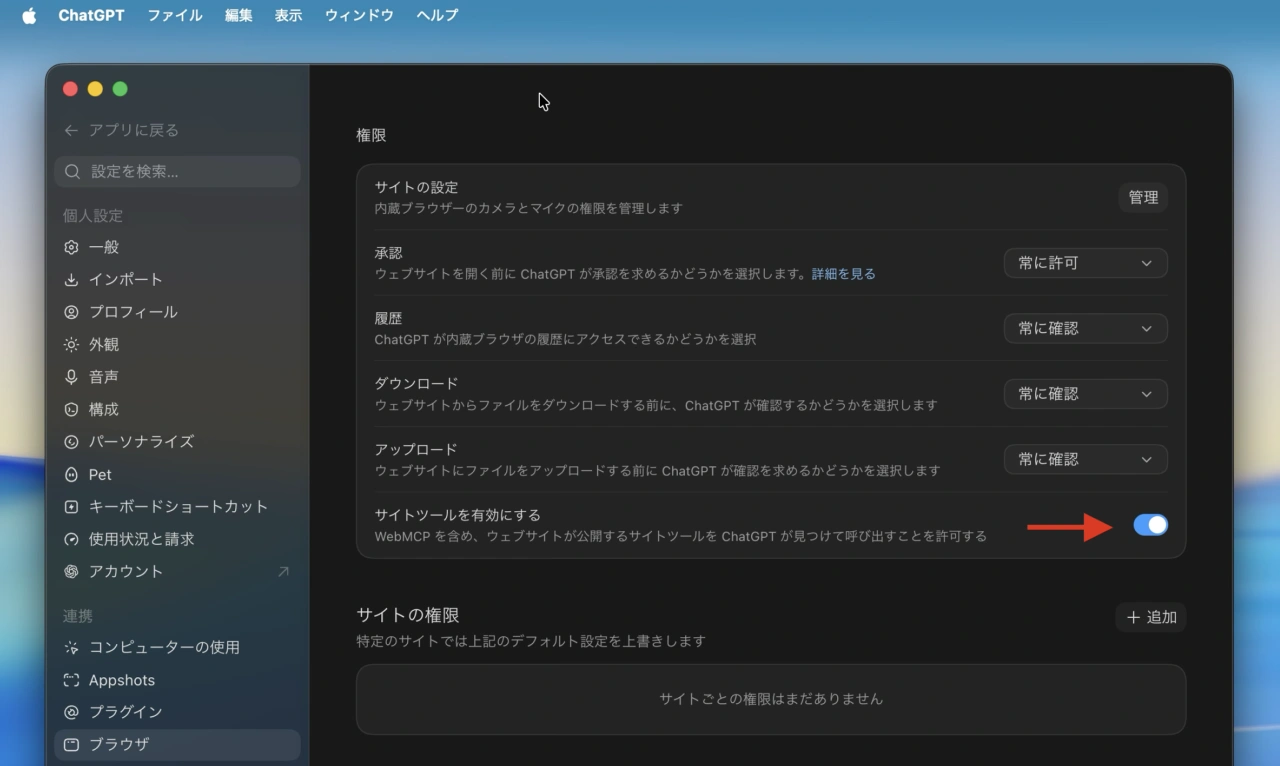The image size is (1280, 766).
Task: Click the 権限 section heading
Action: click(371, 135)
